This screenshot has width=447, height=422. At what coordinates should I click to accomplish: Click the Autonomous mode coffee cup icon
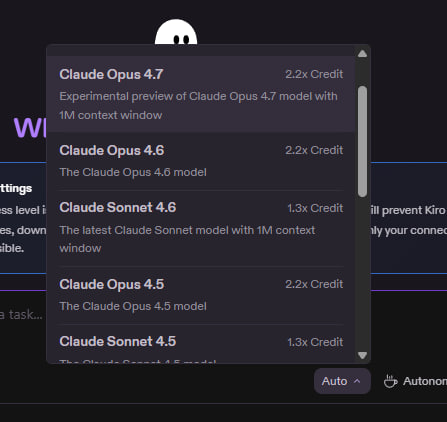tap(390, 381)
